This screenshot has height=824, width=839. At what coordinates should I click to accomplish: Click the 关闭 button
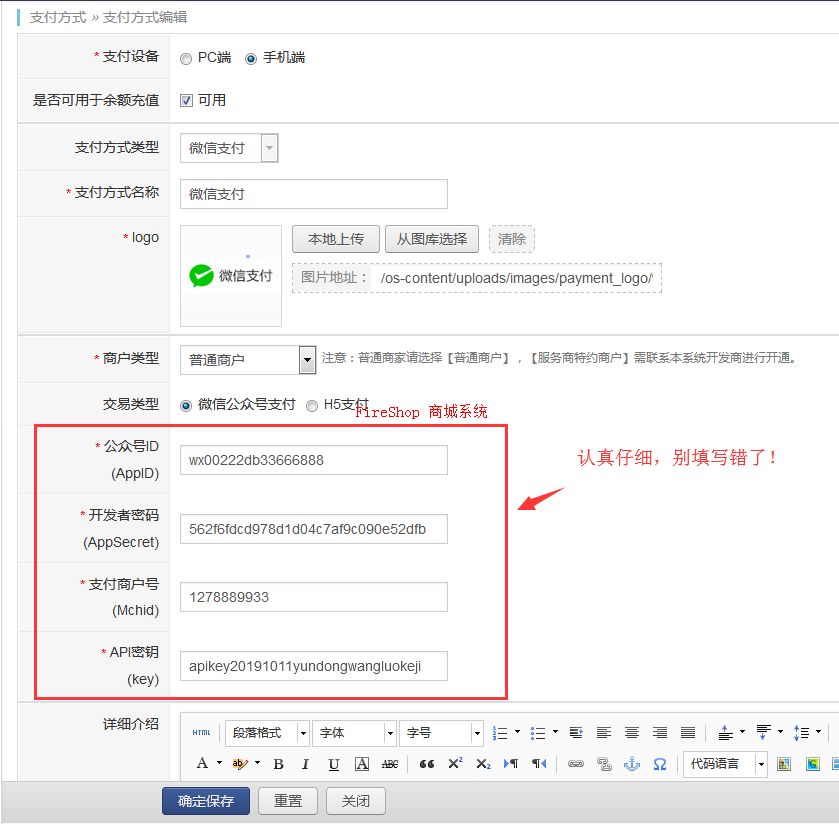pyautogui.click(x=356, y=801)
